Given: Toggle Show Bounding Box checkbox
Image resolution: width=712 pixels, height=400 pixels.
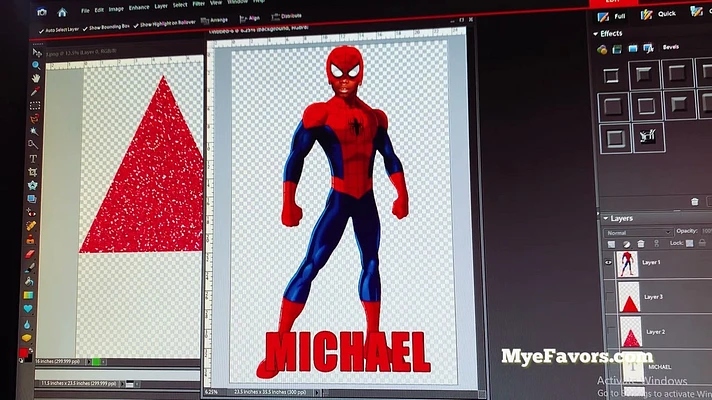Looking at the screenshot, I should tap(85, 29).
